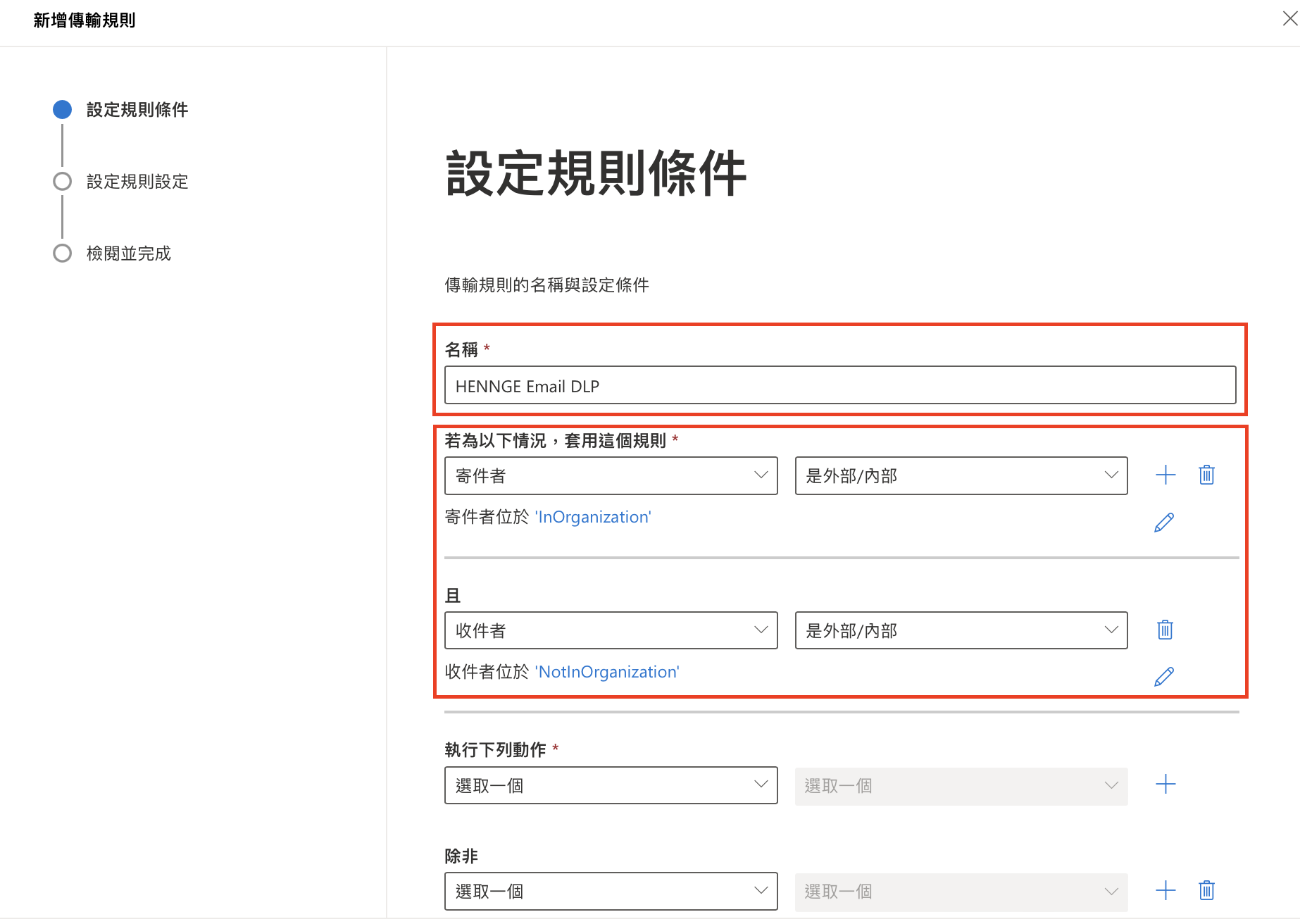Add another exception in 除非 row
The width and height of the screenshot is (1300, 924).
pos(1165,890)
